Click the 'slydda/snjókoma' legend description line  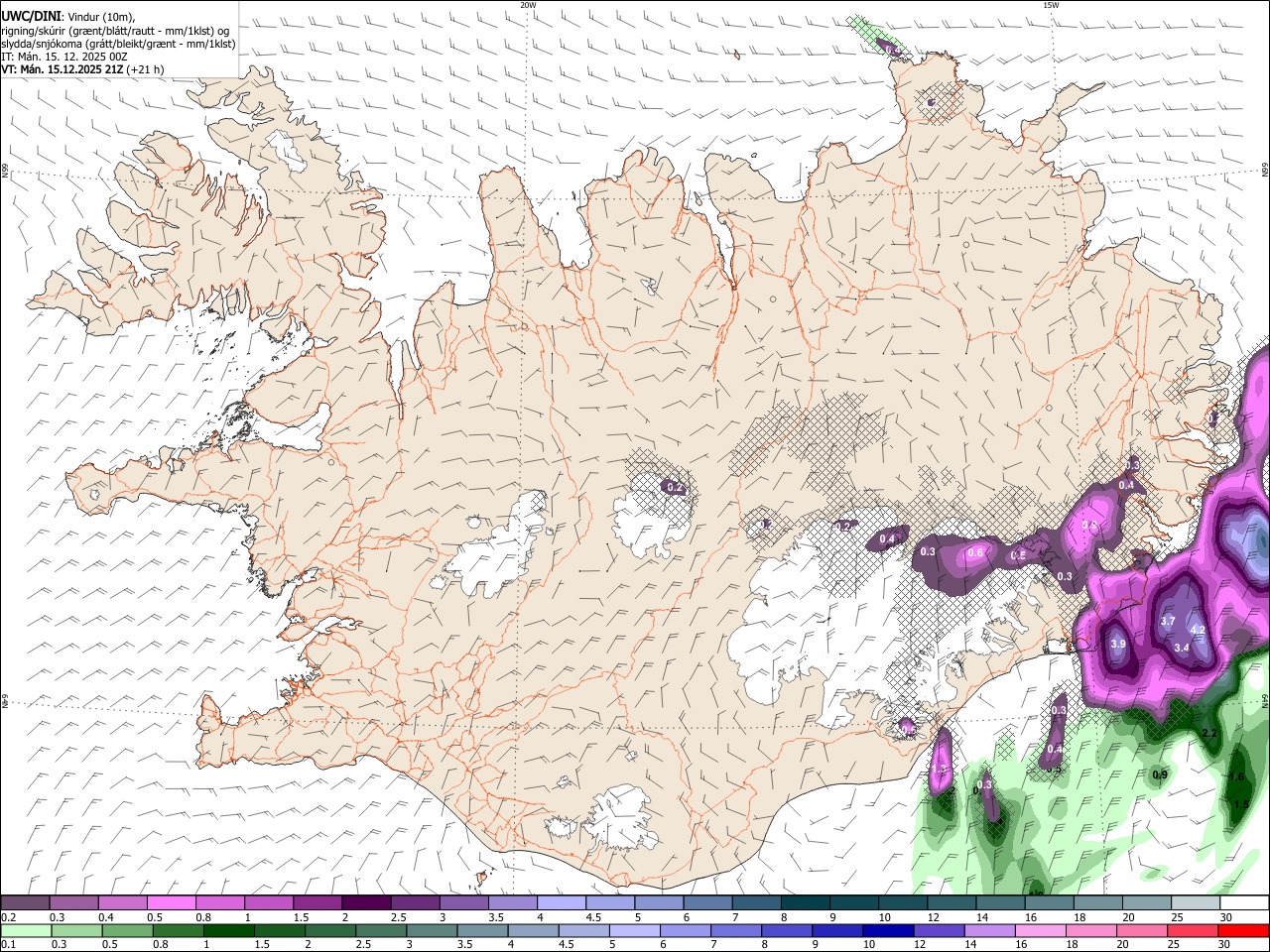[x=118, y=44]
